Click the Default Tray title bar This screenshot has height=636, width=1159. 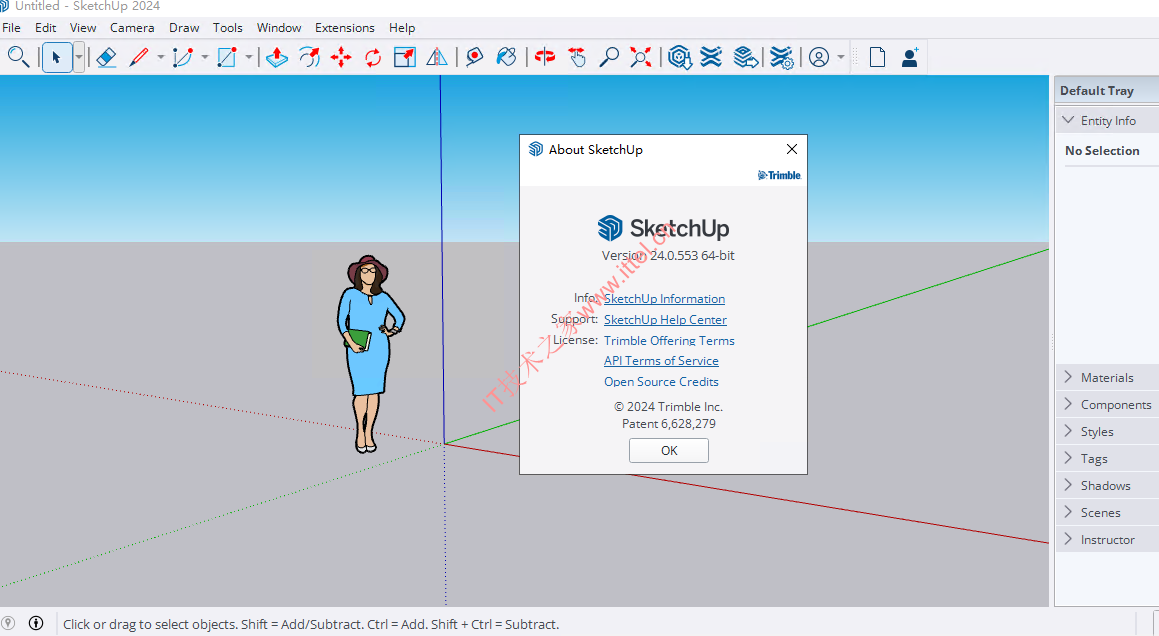coord(1107,90)
